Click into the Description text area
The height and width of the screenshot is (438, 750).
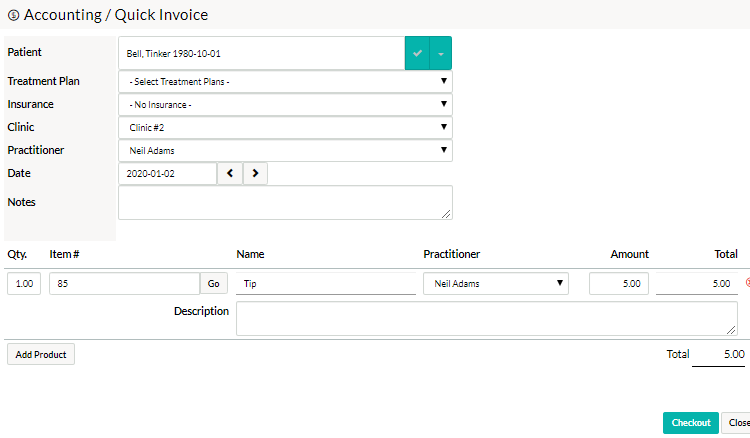[x=486, y=318]
